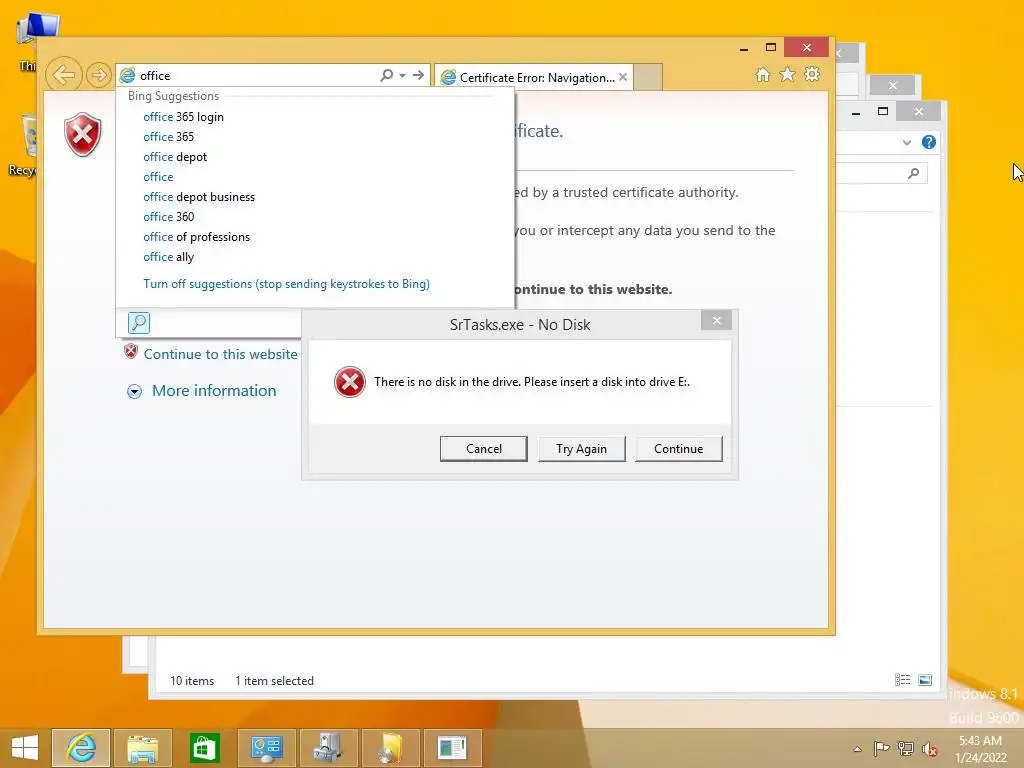This screenshot has height=768, width=1024.
Task: Click 'Turn off suggestions' link
Action: (x=286, y=284)
